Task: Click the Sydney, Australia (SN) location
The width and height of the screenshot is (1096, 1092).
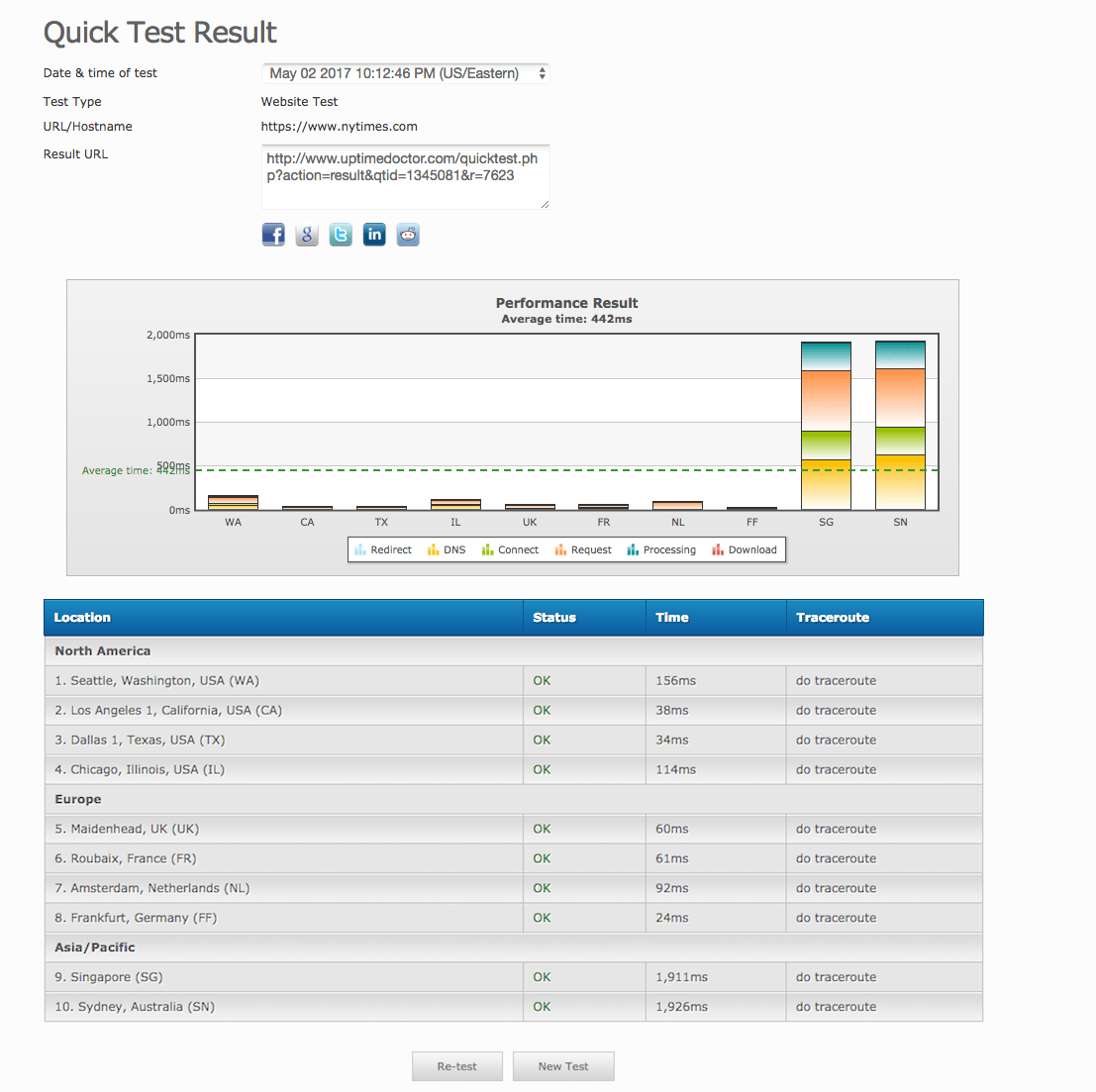Action: pyautogui.click(x=135, y=1007)
